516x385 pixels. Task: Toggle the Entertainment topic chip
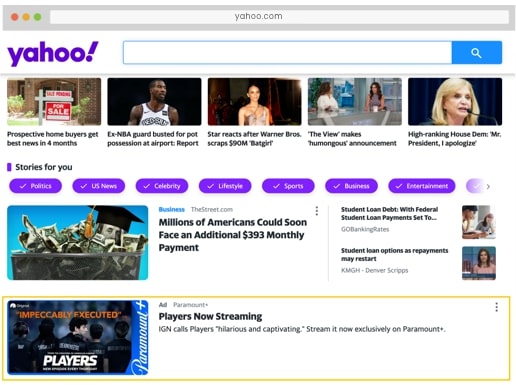coord(422,186)
